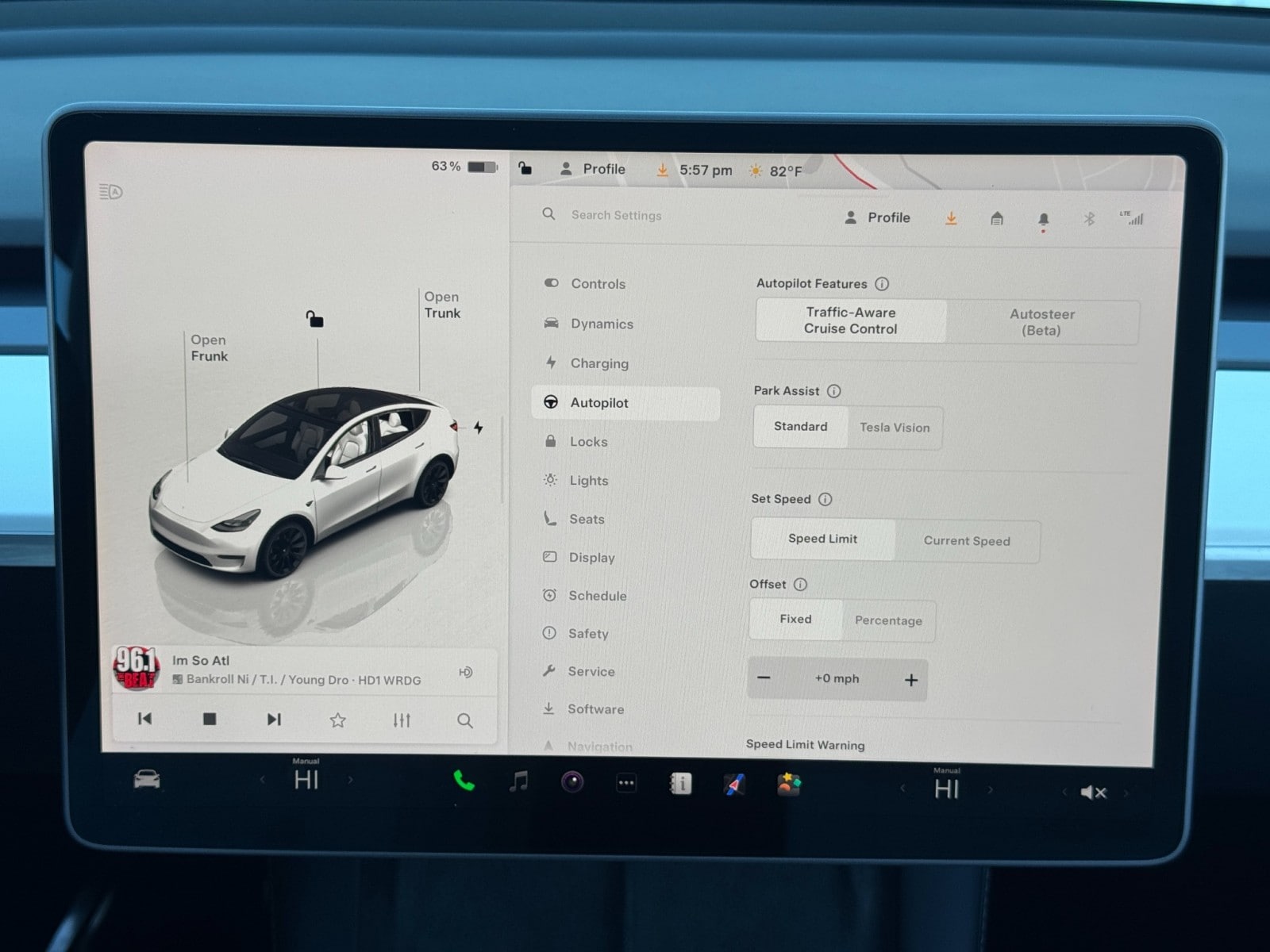1270x952 pixels.
Task: Tap the HomeLink garage icon
Action: click(997, 218)
